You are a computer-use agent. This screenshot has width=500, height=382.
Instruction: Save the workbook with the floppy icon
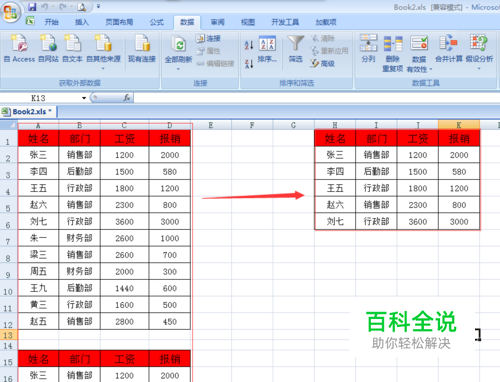click(32, 7)
